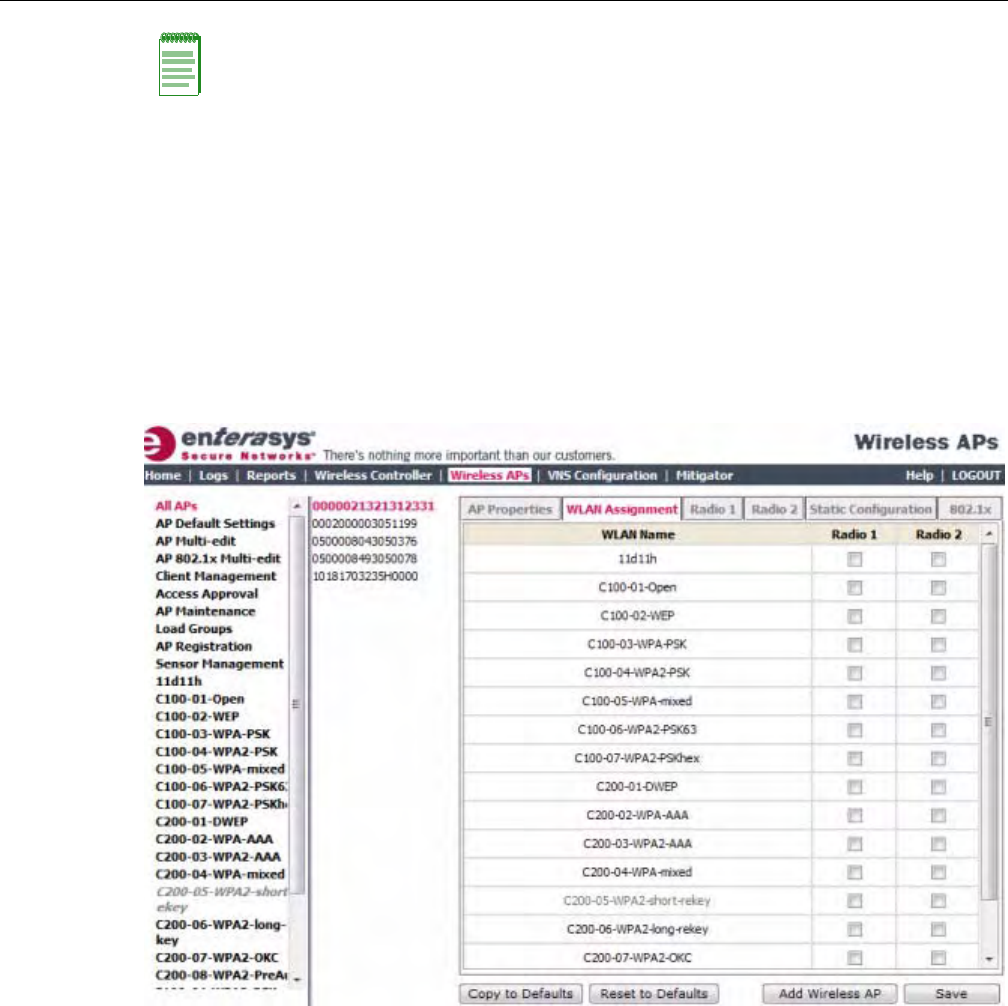The height and width of the screenshot is (1006, 1008).
Task: Click WLAN table scrollbar down arrow
Action: [x=989, y=958]
